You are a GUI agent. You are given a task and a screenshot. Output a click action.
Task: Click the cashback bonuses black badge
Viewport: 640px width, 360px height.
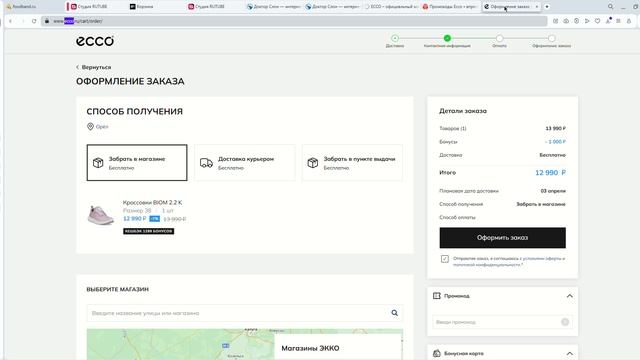pos(149,231)
